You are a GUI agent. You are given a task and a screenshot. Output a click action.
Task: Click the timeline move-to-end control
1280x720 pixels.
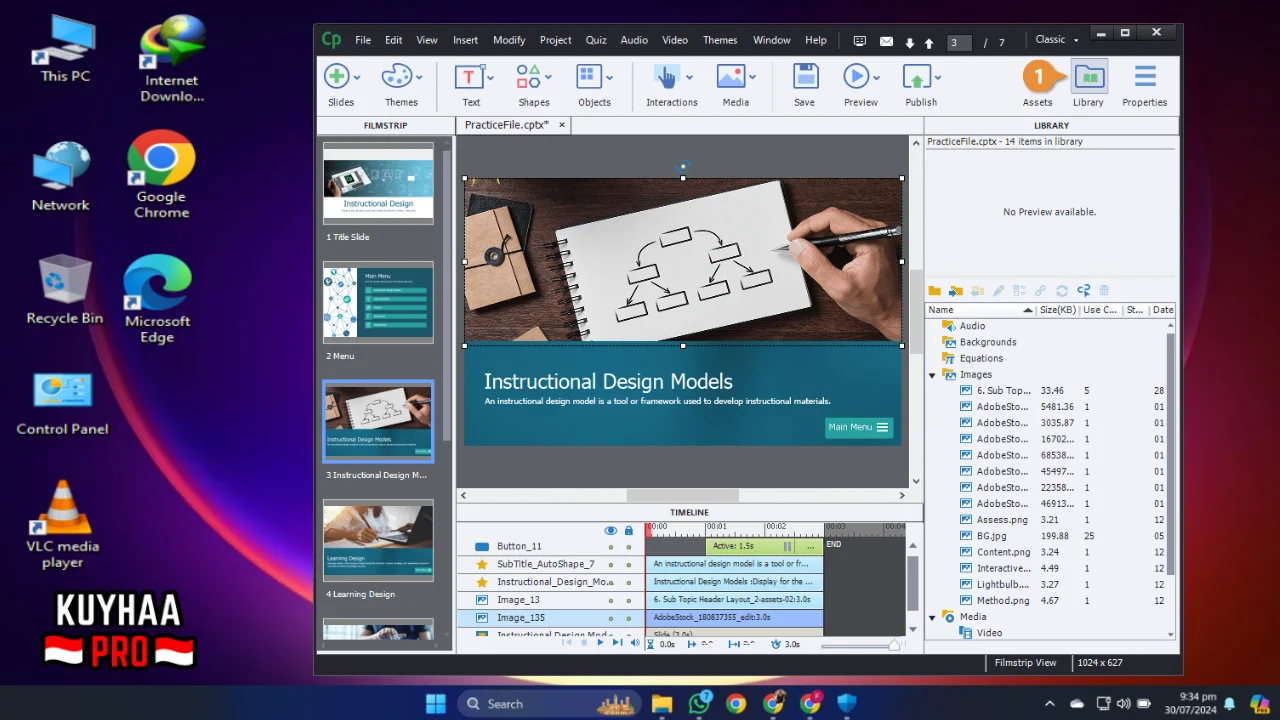(x=617, y=643)
